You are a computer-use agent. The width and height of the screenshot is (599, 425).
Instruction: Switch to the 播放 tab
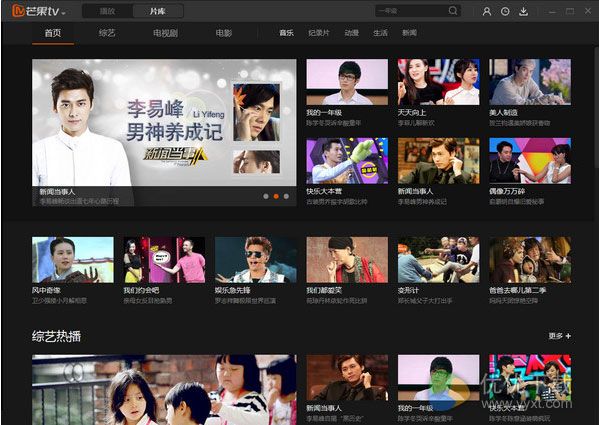(107, 11)
